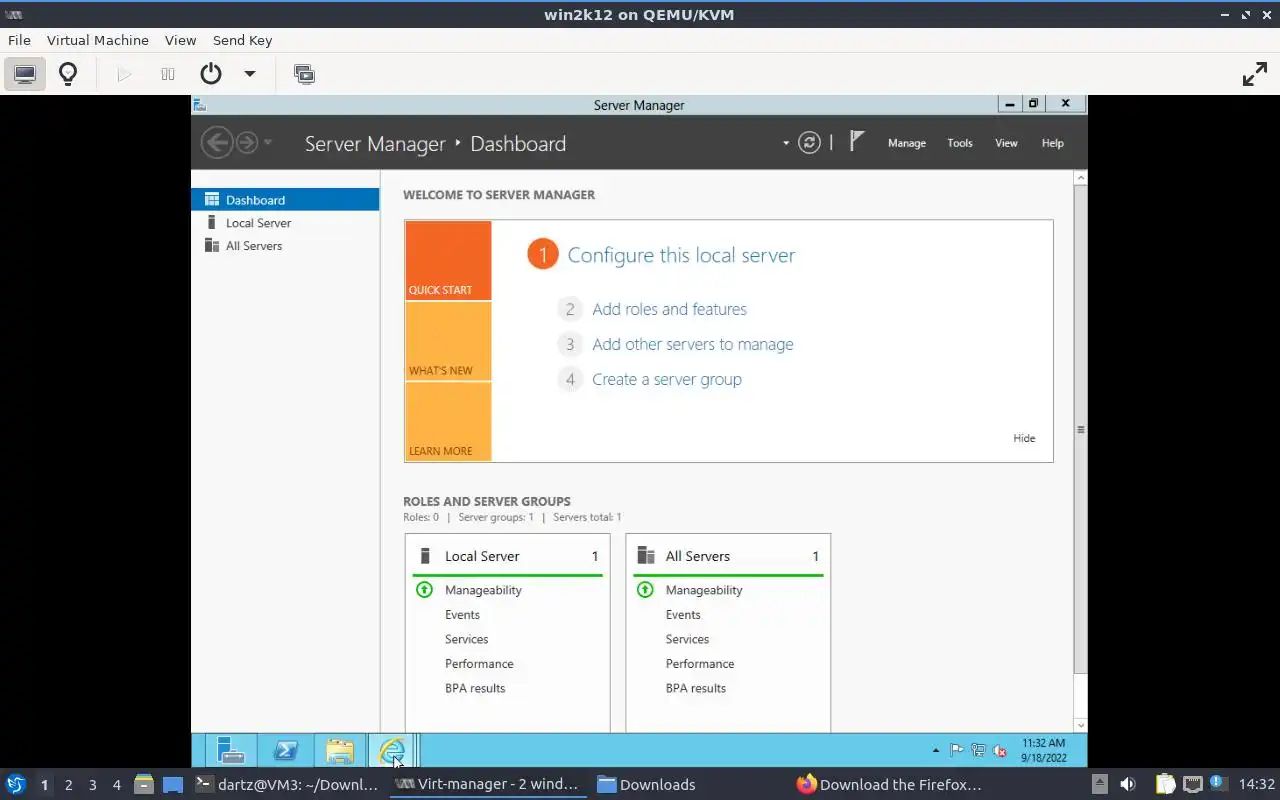Show the graphical console view
1280x800 pixels.
[x=25, y=74]
